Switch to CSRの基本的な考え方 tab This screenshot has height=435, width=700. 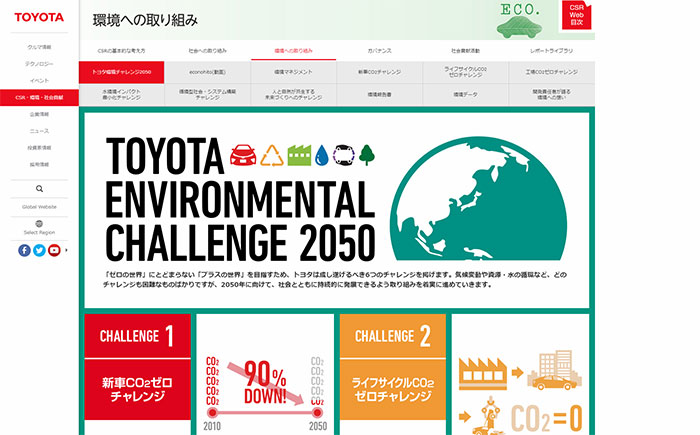(121, 50)
